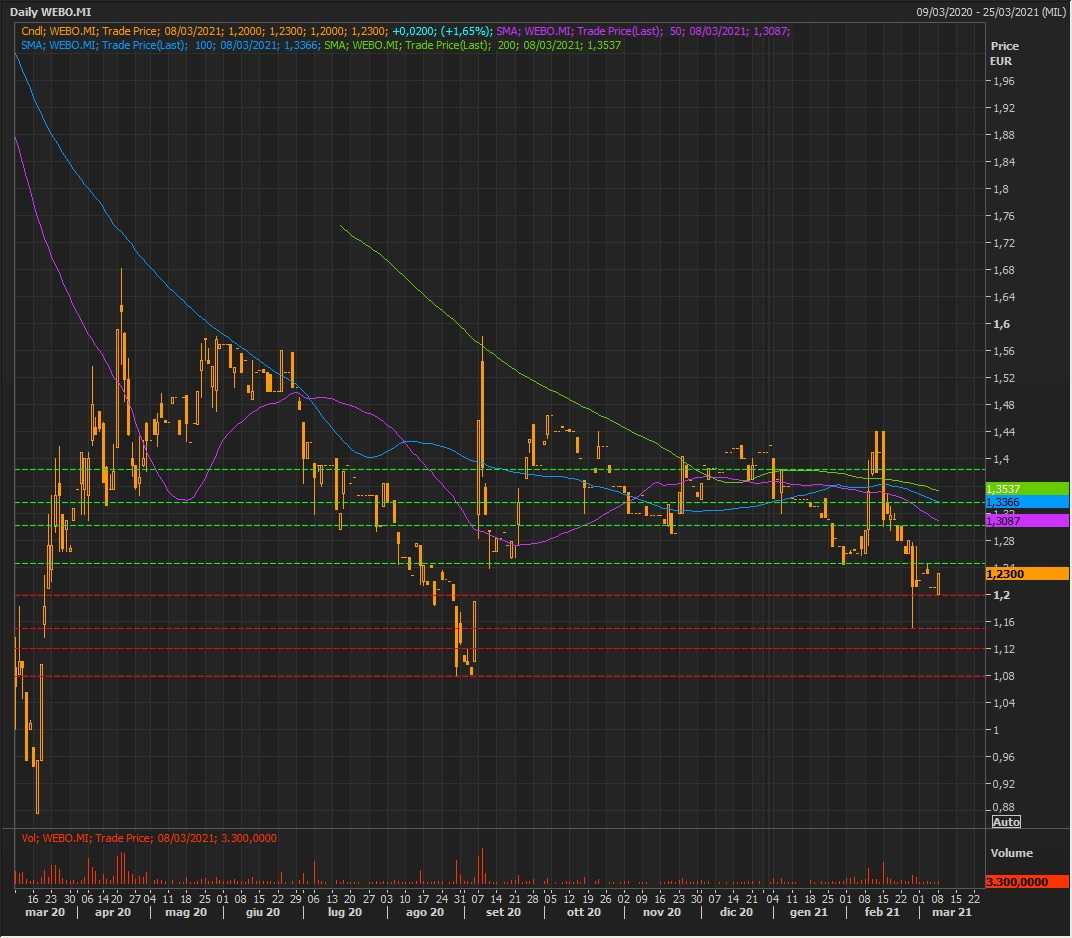Click the orange 1,2300 last price tag
The height and width of the screenshot is (938, 1072).
point(1012,574)
